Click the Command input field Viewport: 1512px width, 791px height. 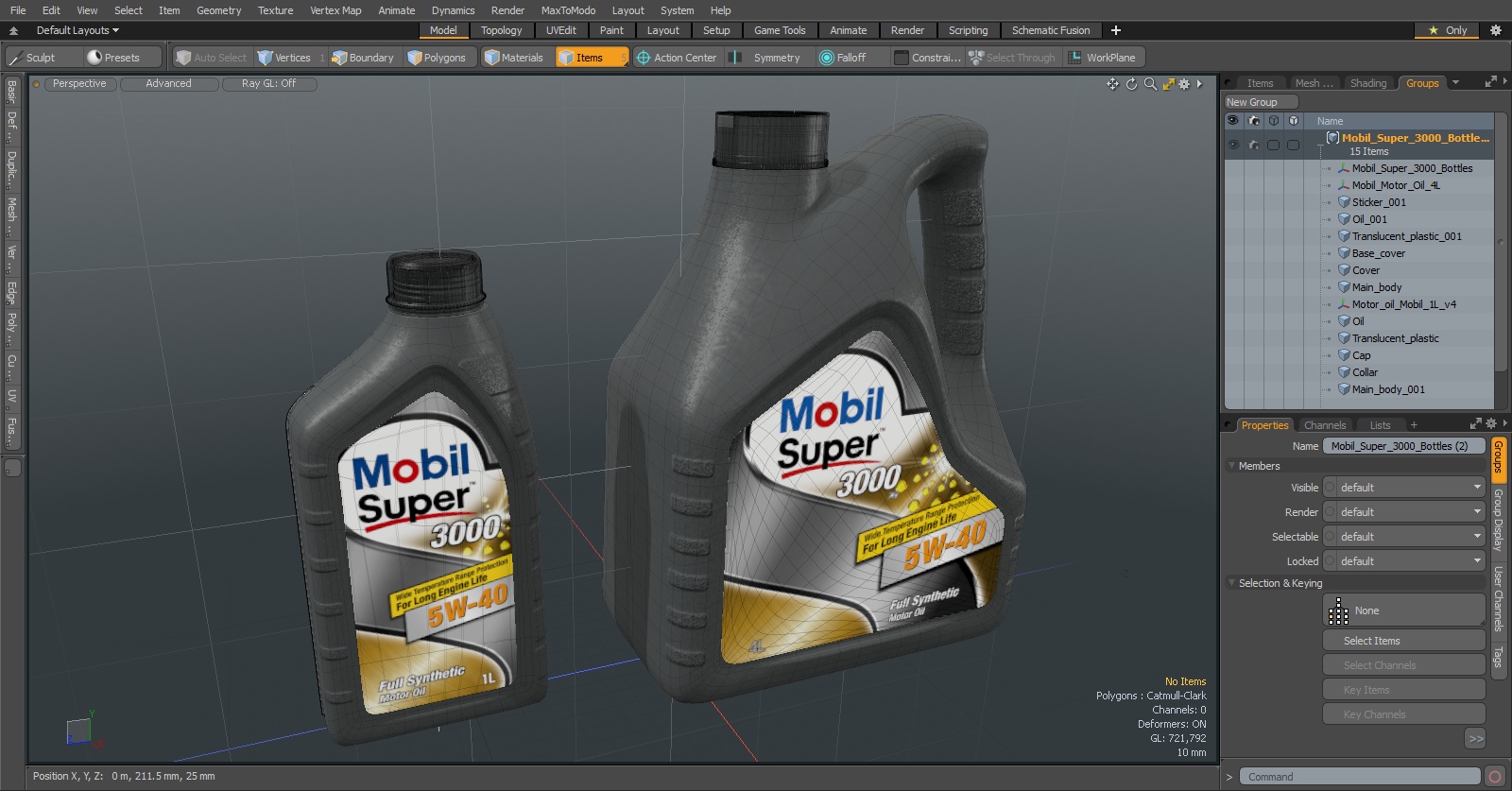click(1359, 777)
